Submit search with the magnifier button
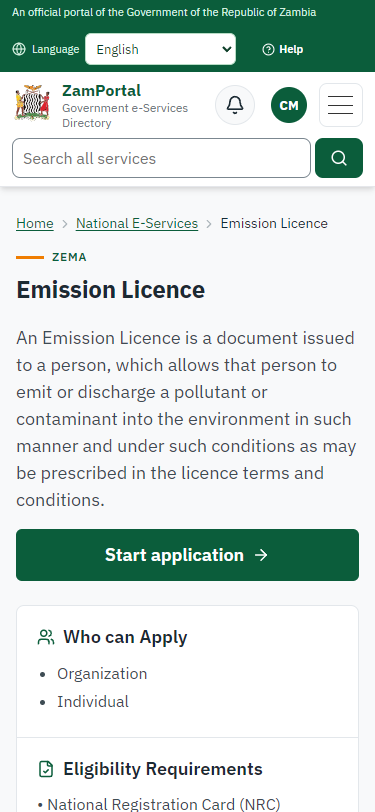The height and width of the screenshot is (812, 375). (x=339, y=158)
